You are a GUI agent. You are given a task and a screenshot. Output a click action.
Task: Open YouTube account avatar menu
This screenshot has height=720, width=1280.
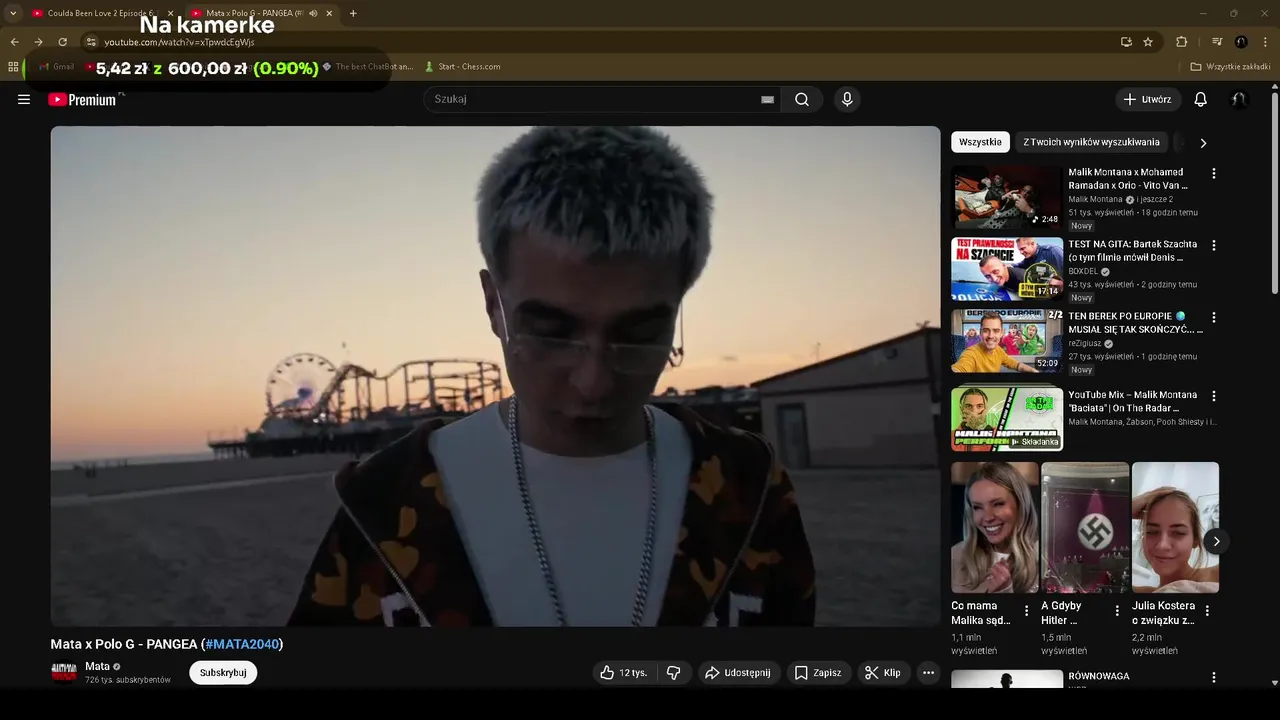tap(1239, 99)
